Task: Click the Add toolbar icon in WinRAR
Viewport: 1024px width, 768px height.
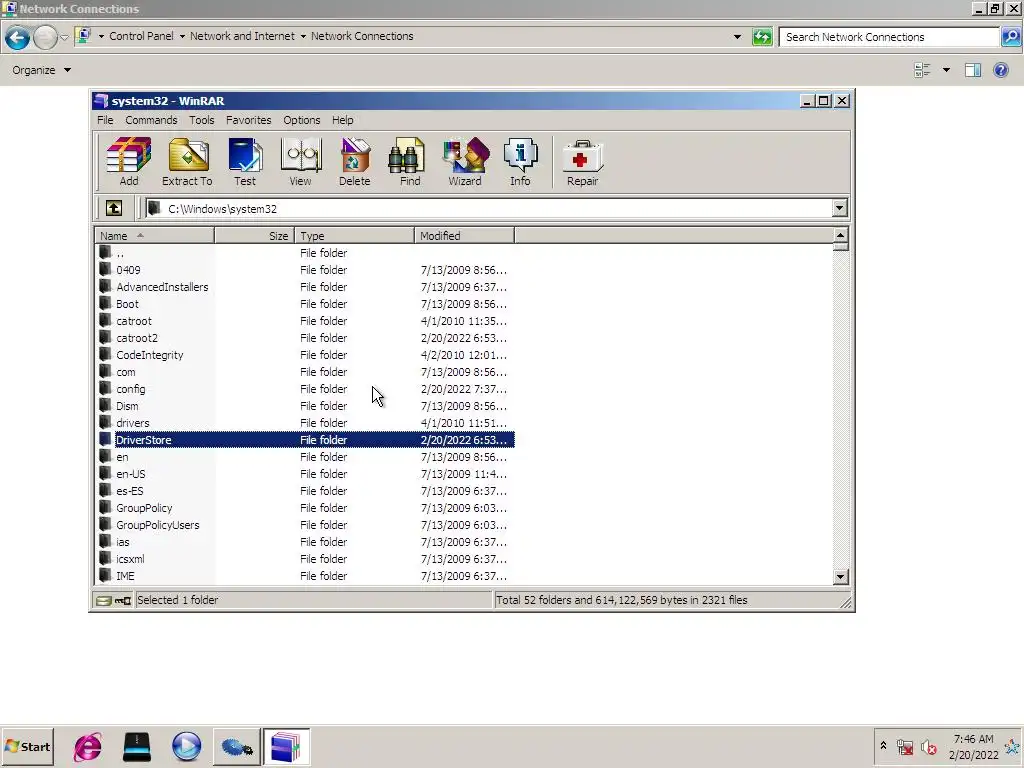Action: [x=129, y=162]
